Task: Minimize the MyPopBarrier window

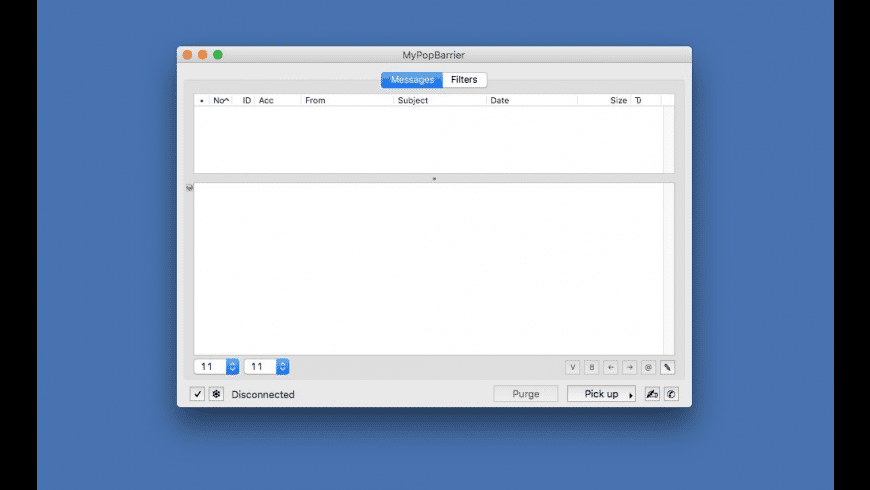Action: click(x=203, y=55)
